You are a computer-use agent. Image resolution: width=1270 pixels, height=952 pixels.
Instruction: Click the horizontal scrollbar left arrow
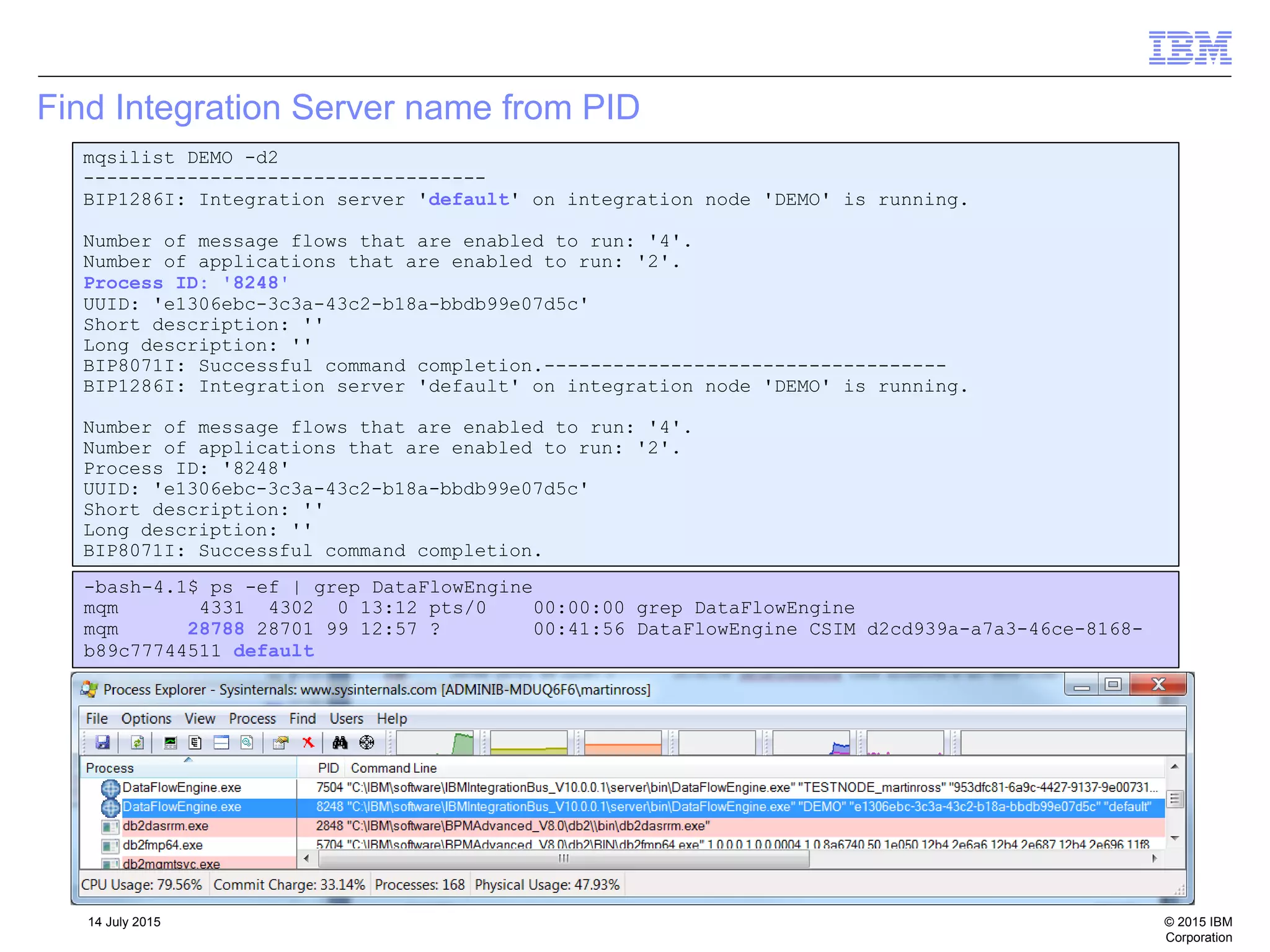point(306,858)
